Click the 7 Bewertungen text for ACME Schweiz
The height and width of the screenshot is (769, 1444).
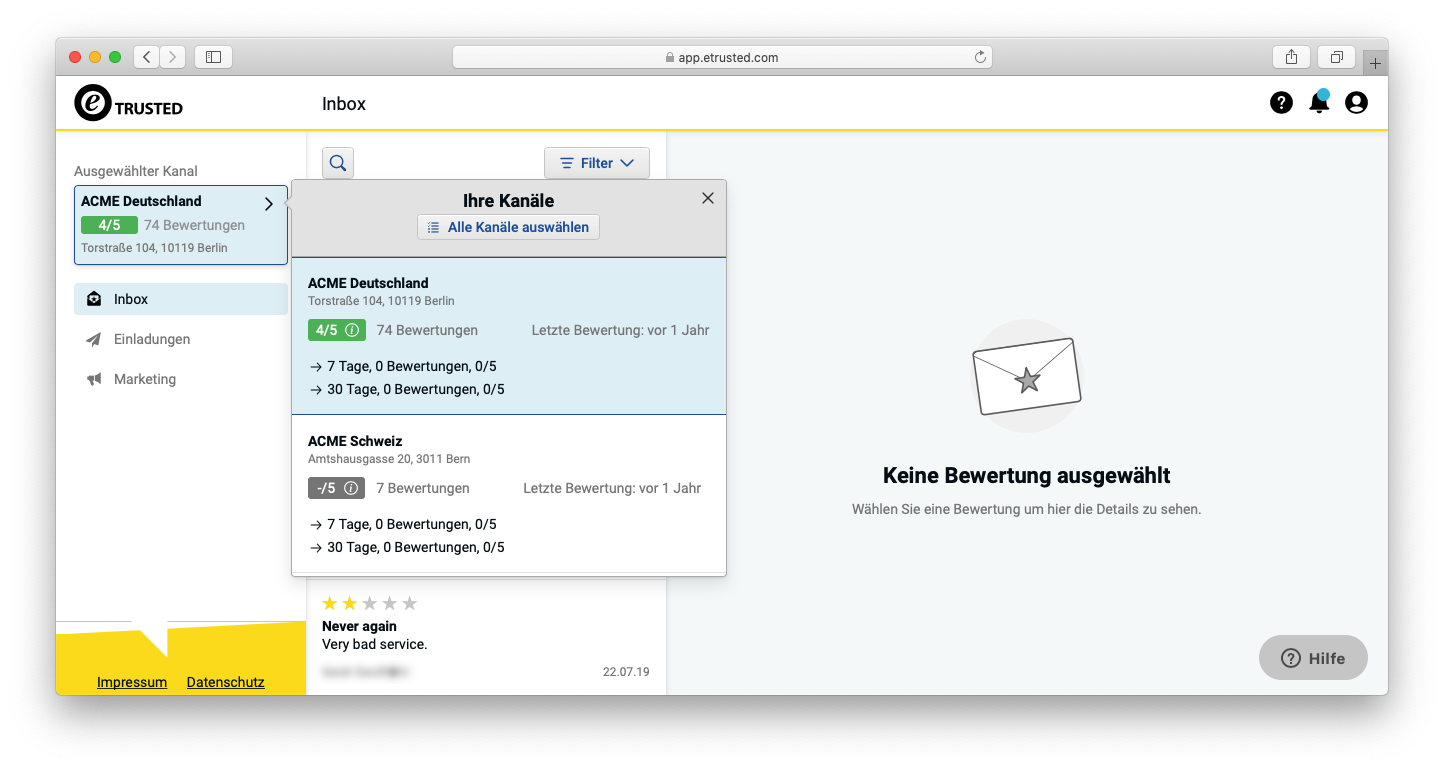pyautogui.click(x=423, y=488)
